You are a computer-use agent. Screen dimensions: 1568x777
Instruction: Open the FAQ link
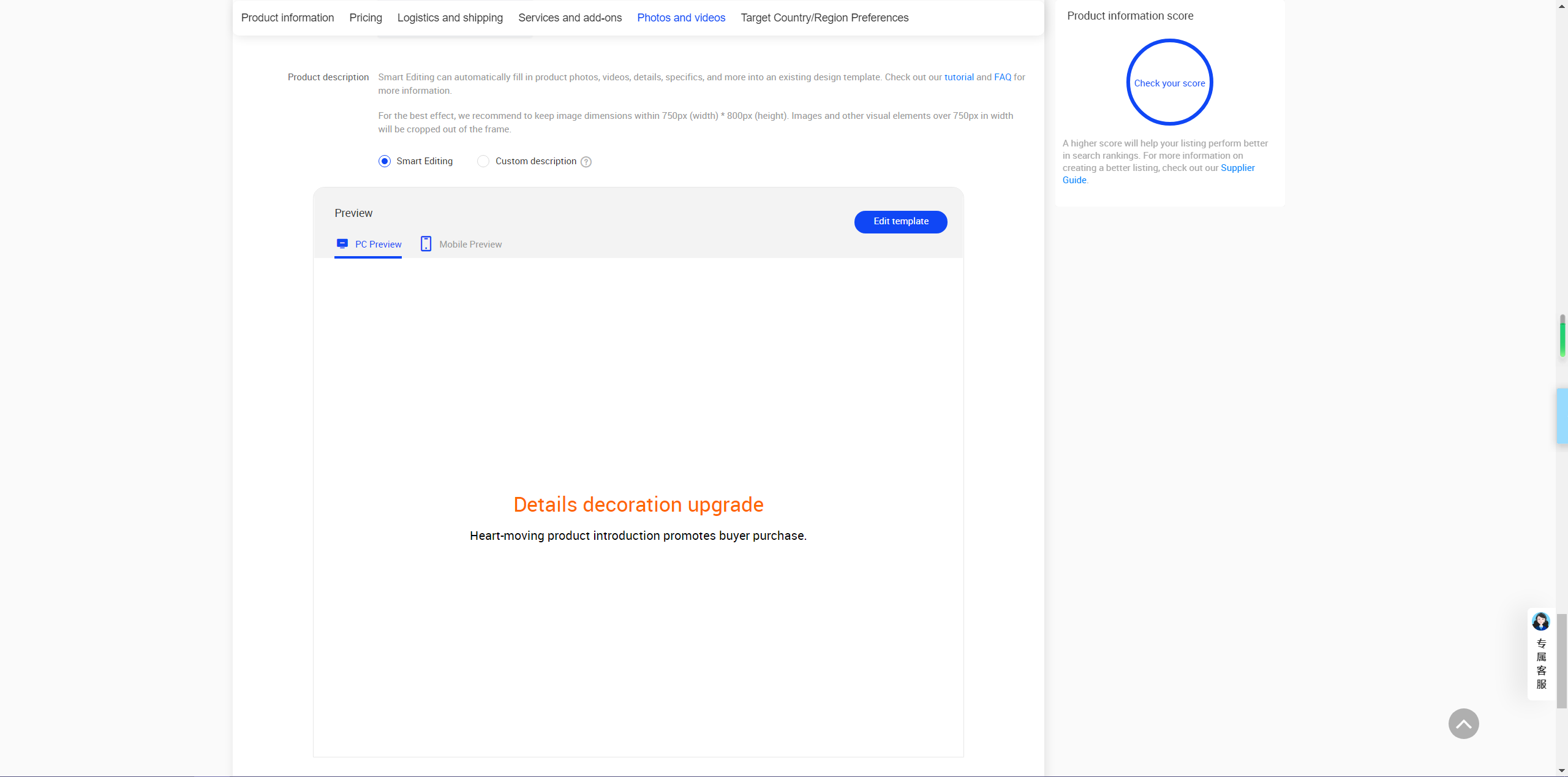(1002, 77)
